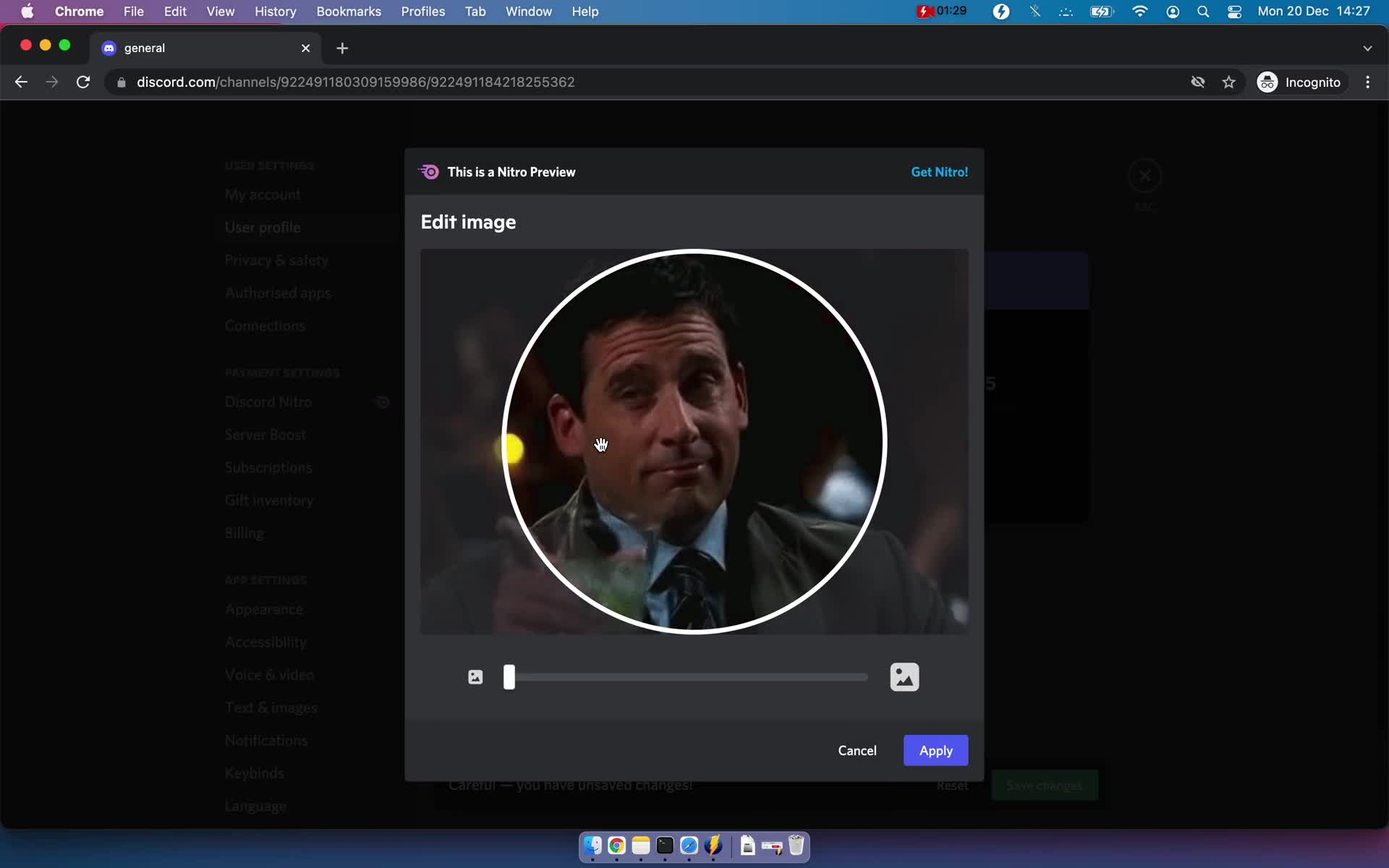Toggle Authorised apps settings
Image resolution: width=1389 pixels, height=868 pixels.
tap(278, 293)
